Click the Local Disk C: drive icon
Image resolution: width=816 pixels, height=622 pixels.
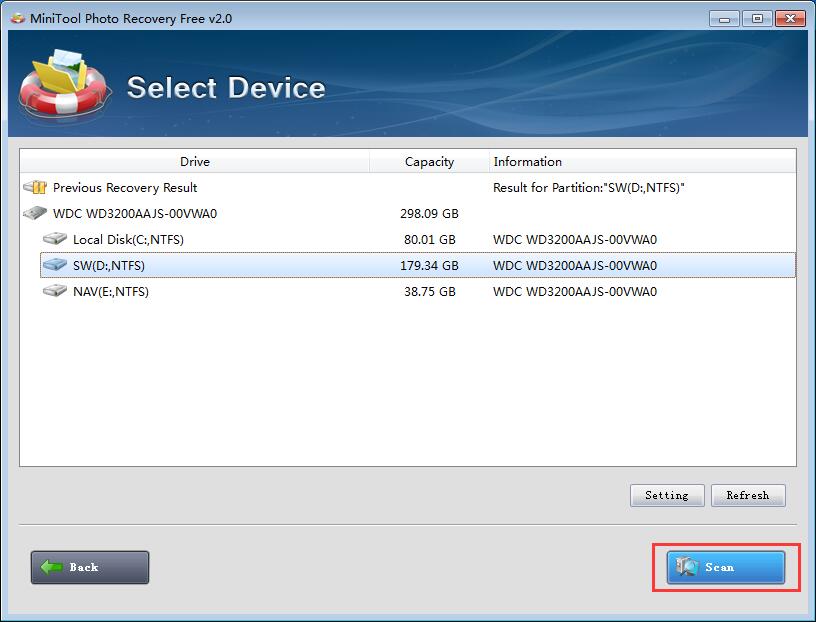[x=55, y=239]
